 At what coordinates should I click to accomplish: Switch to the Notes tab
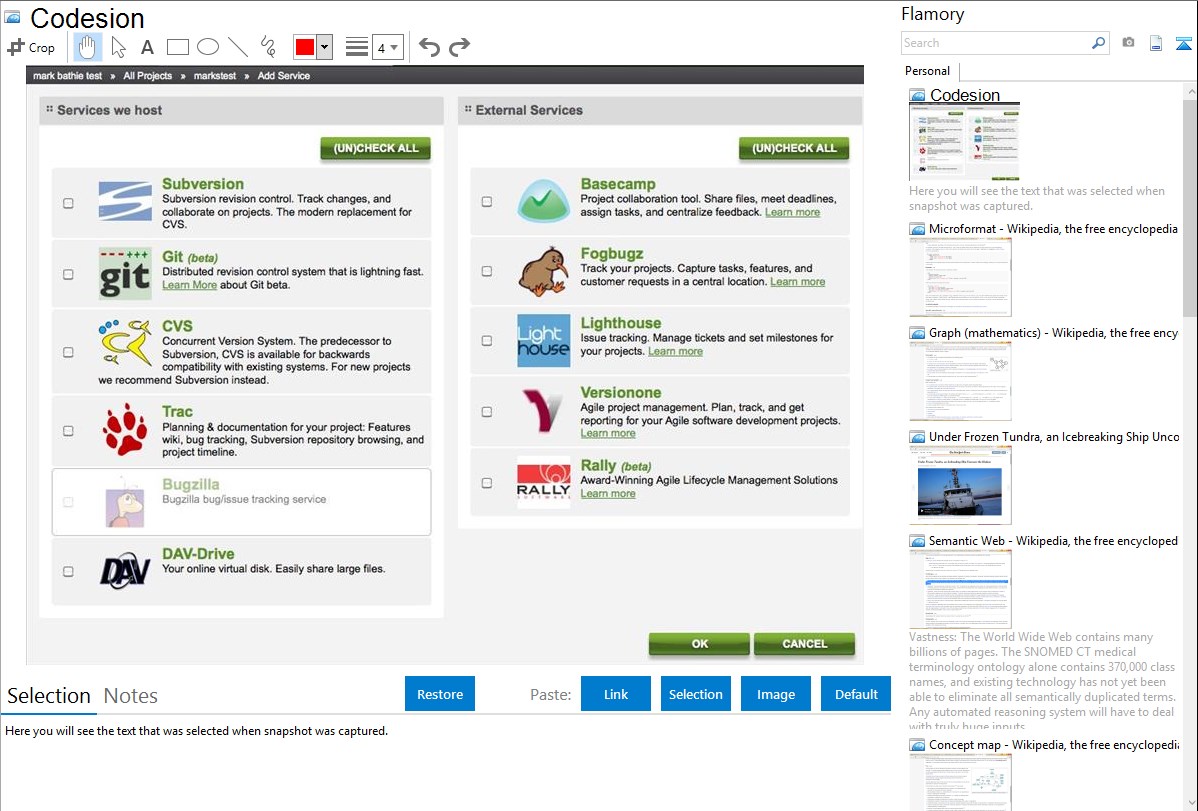(131, 696)
